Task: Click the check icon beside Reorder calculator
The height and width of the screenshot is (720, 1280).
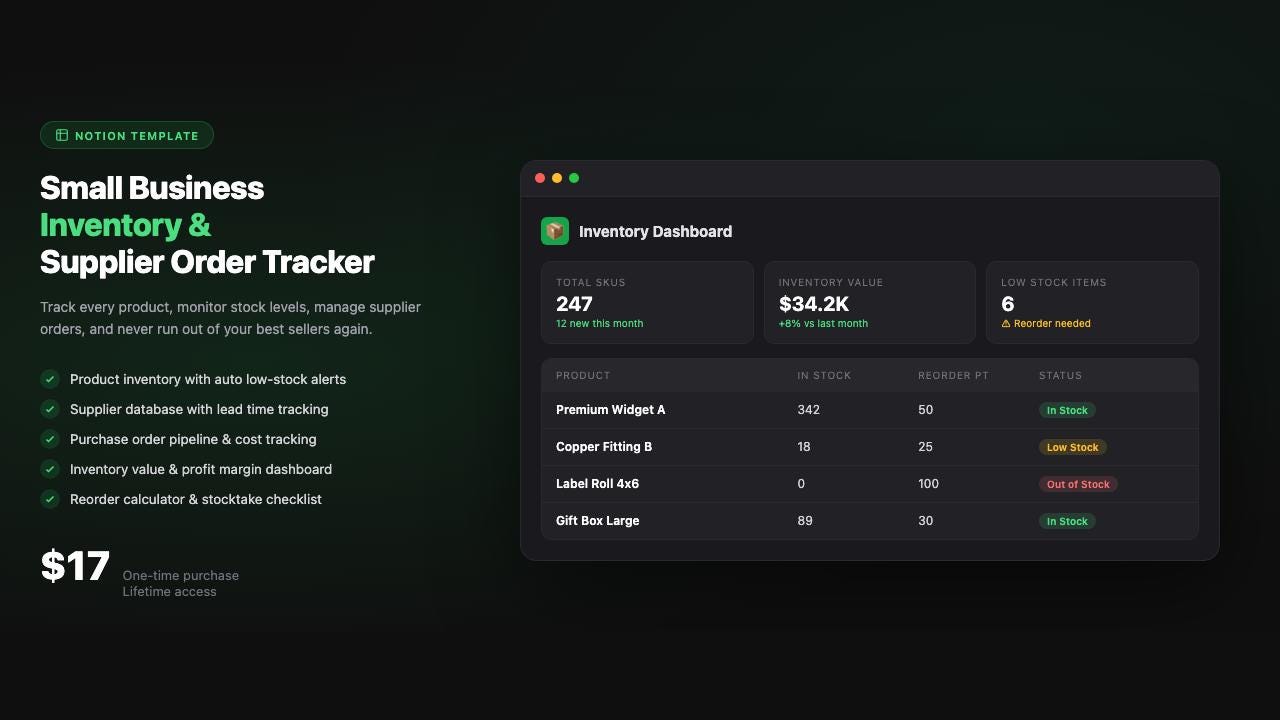Action: click(50, 499)
